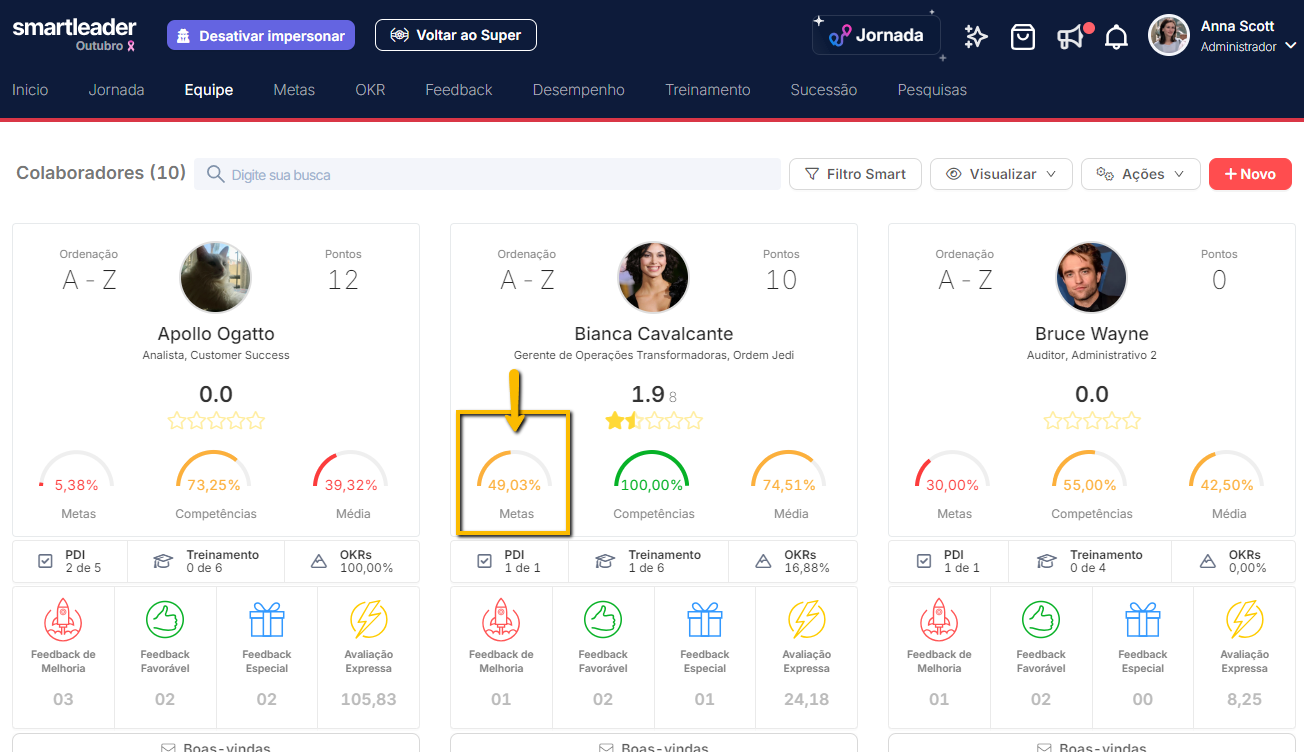This screenshot has width=1304, height=752.
Task: Open Apollo Ogatto's profile name link
Action: (216, 334)
